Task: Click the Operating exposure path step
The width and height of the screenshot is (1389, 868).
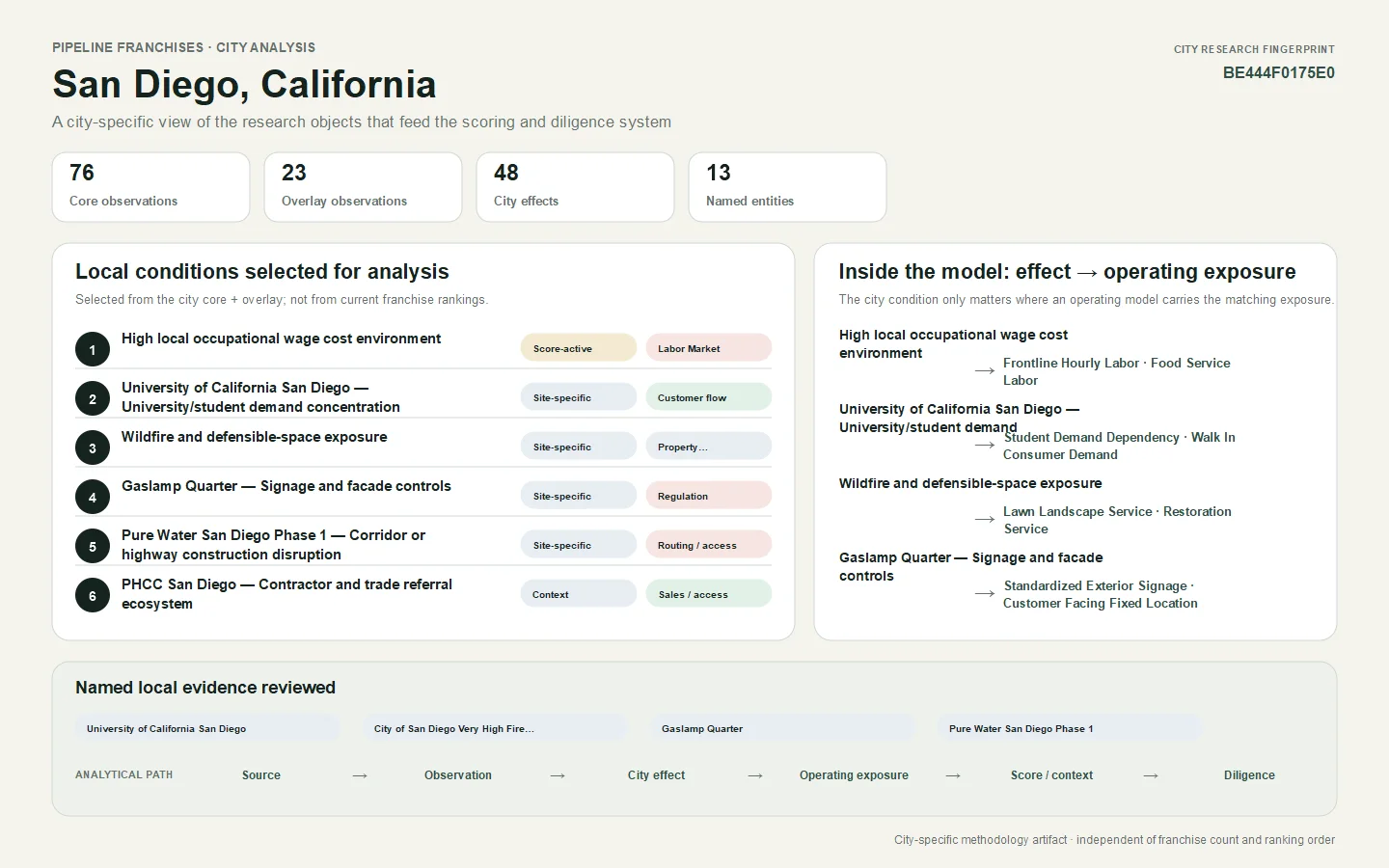Action: coord(854,775)
